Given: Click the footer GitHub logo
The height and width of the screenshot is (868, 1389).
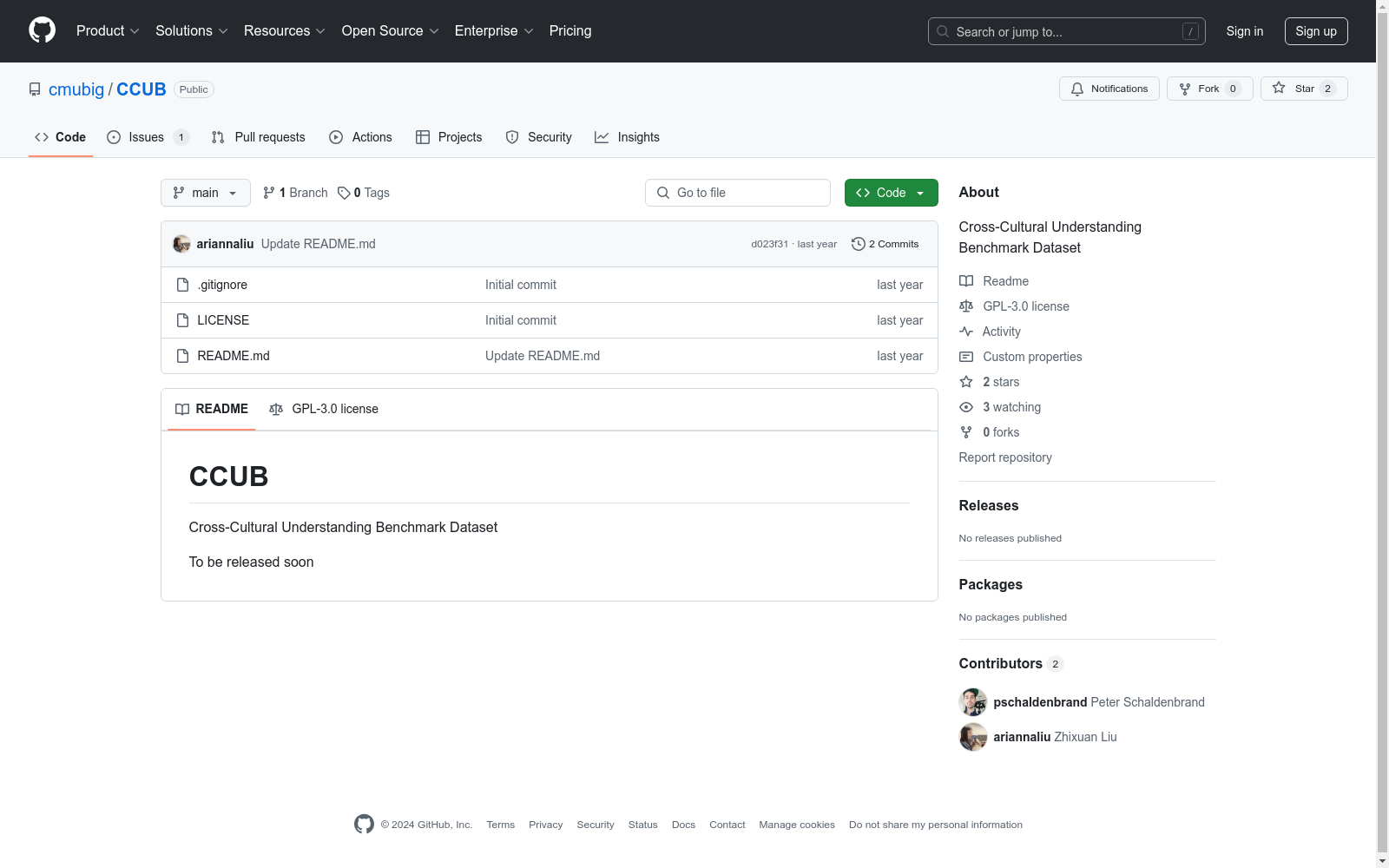Looking at the screenshot, I should coord(364,824).
